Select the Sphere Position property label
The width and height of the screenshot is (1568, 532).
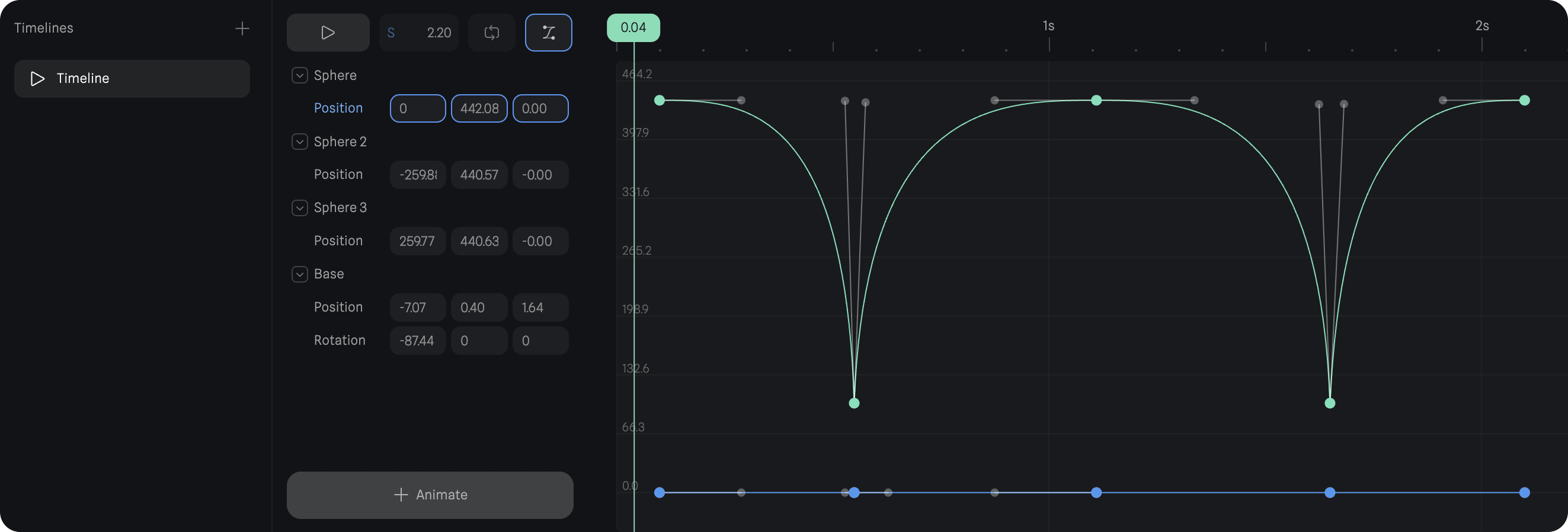[x=338, y=108]
